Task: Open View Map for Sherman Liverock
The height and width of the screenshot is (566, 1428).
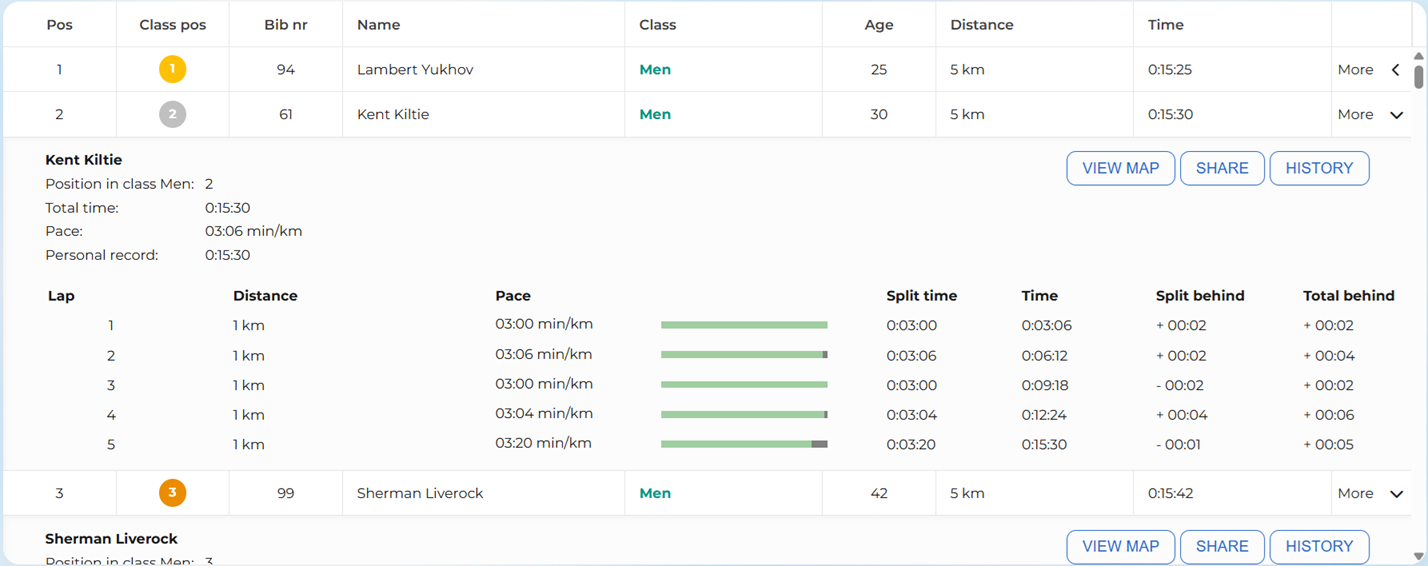Action: click(x=1120, y=547)
